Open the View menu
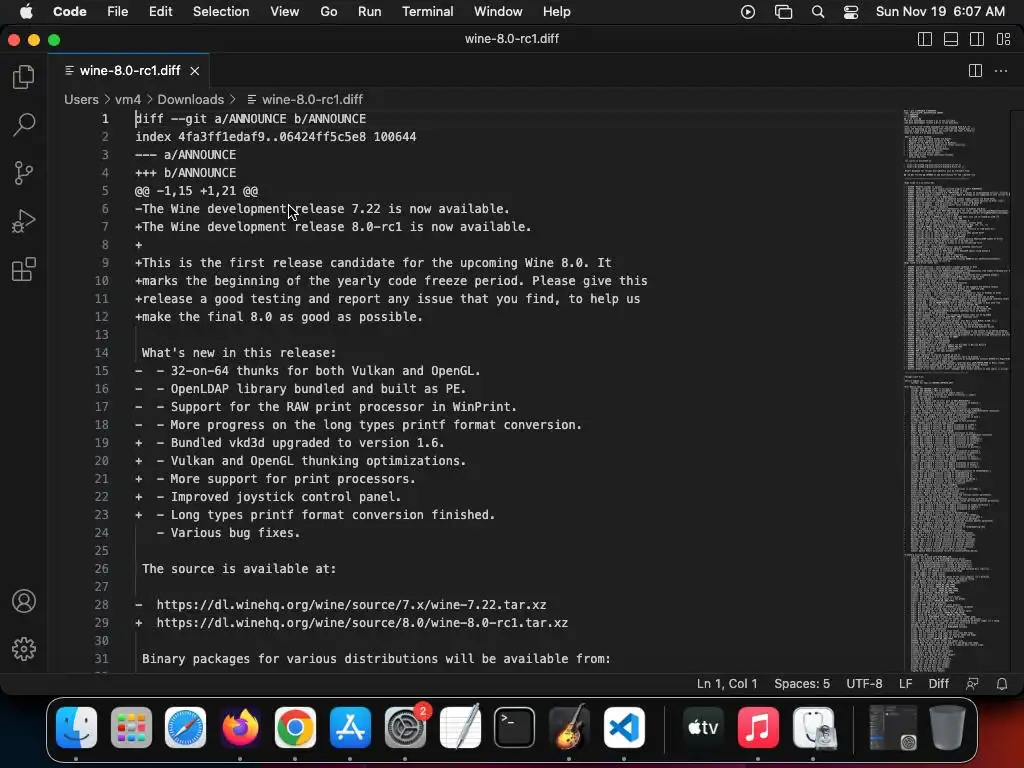The width and height of the screenshot is (1024, 768). (284, 12)
